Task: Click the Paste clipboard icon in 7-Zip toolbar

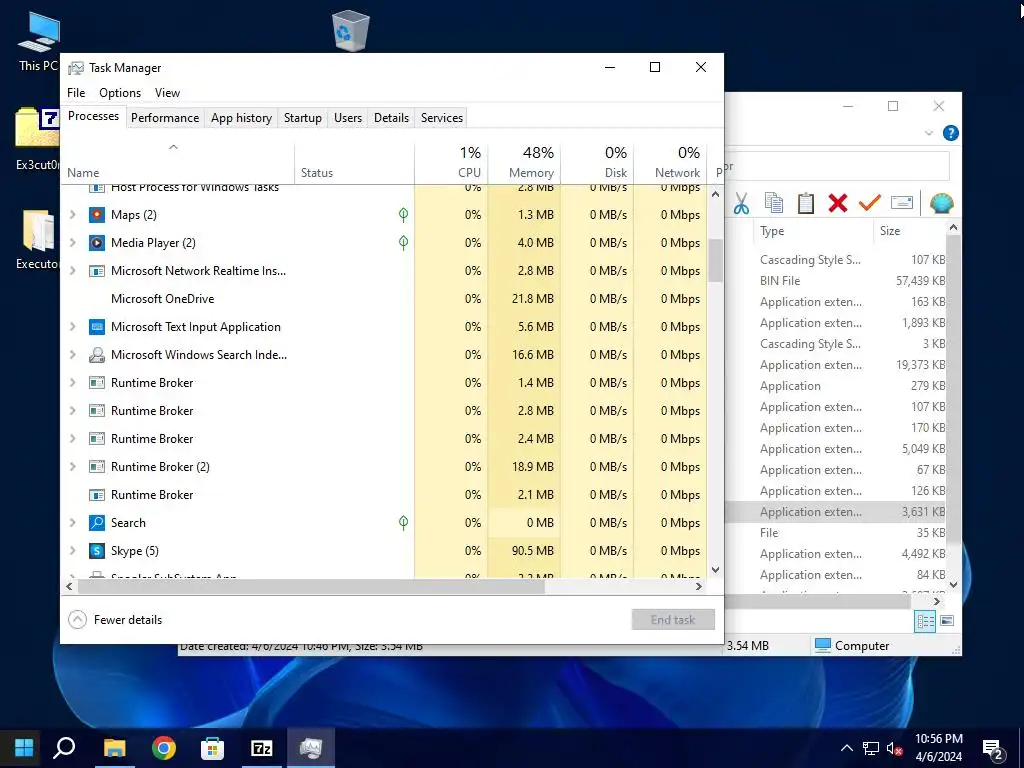Action: coord(806,203)
